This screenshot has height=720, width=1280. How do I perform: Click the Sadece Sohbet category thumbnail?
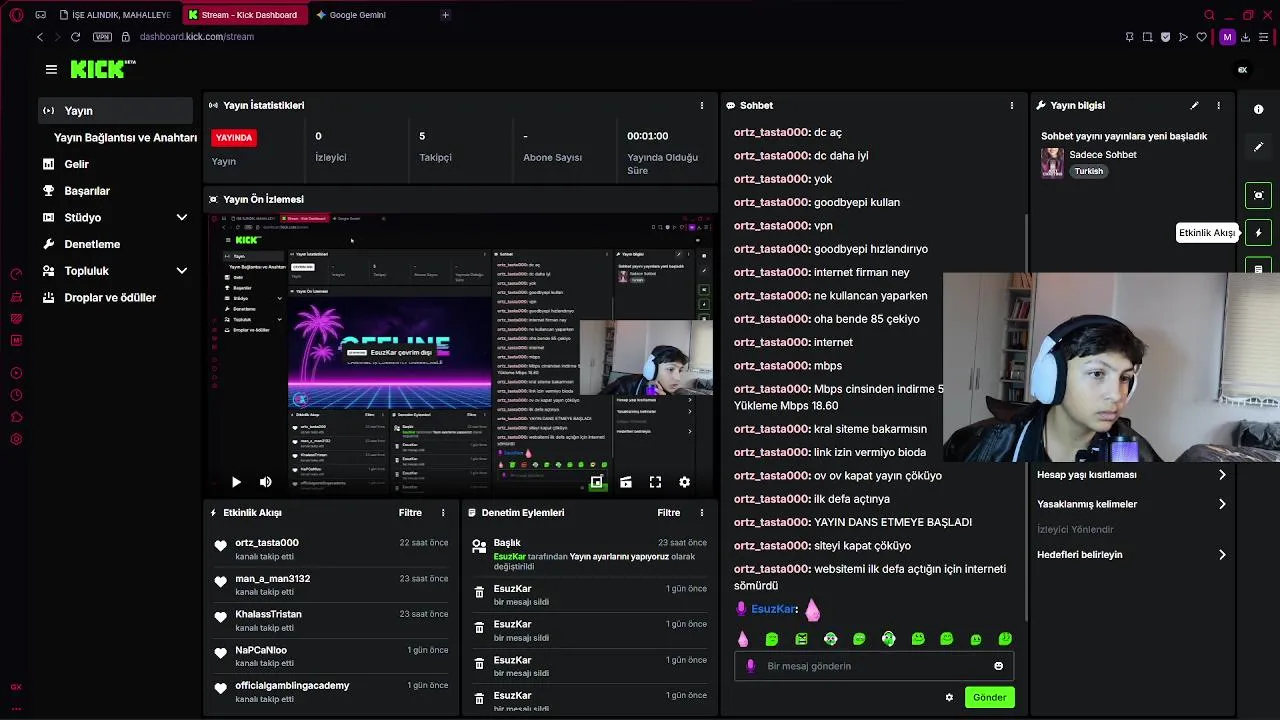(x=1052, y=163)
